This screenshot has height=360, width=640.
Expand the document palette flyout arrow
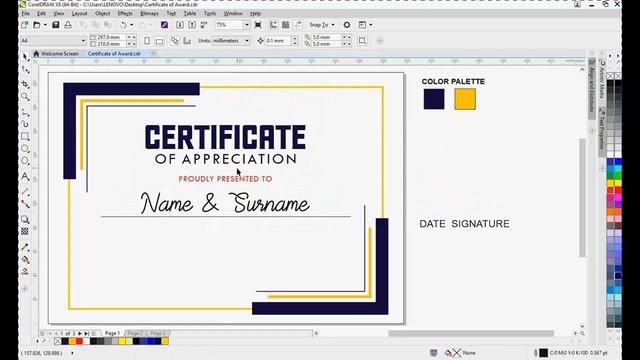38,341
